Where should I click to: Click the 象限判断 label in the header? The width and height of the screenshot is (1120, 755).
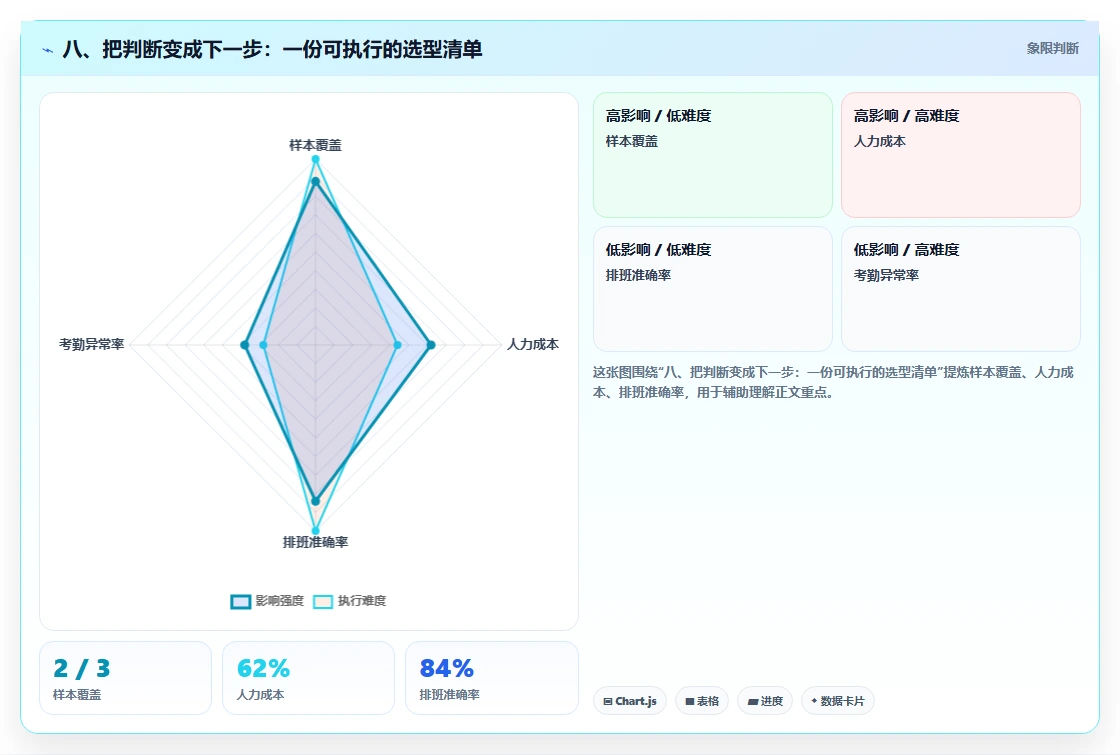(1053, 49)
